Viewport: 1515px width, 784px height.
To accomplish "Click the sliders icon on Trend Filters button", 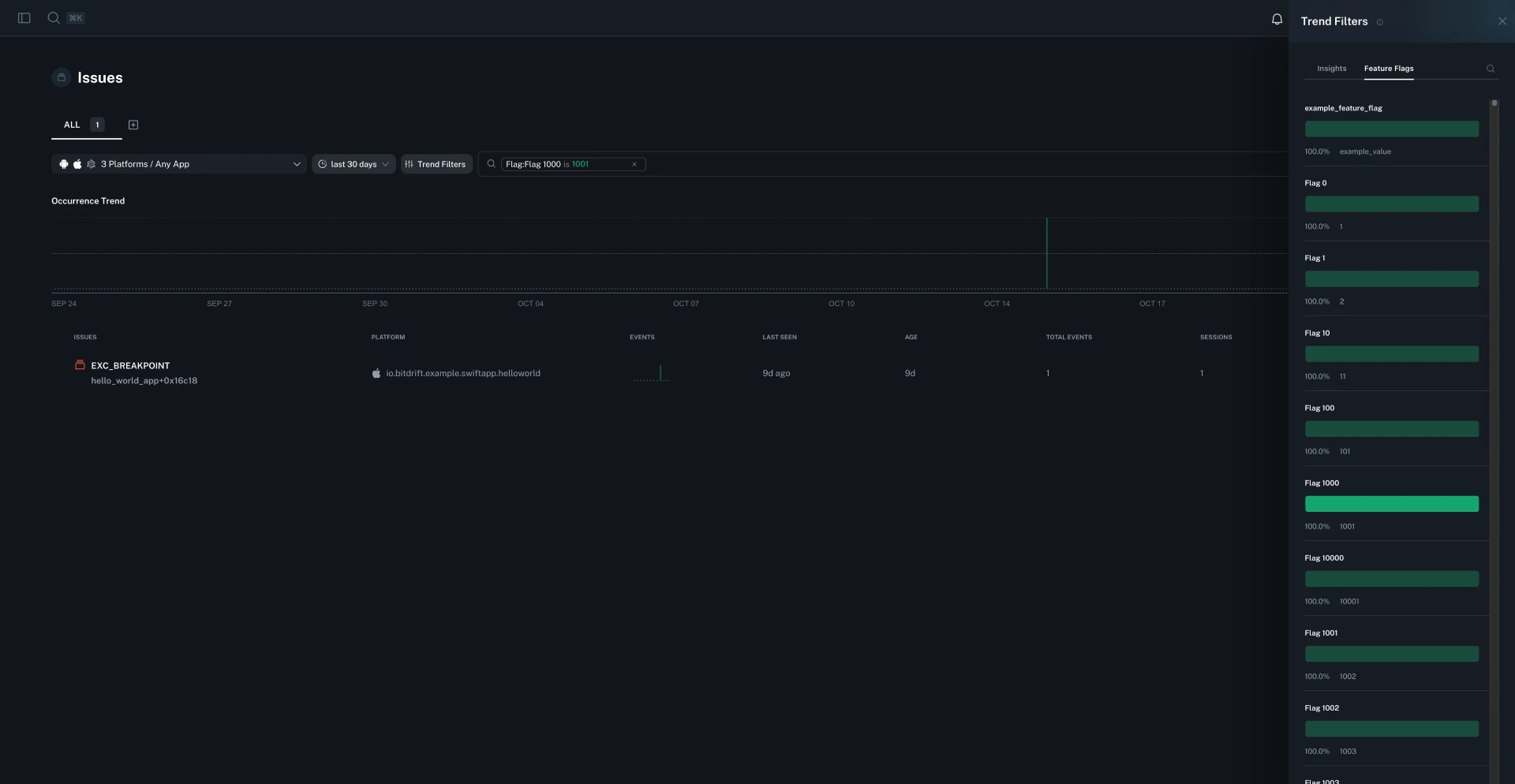I will [x=410, y=164].
